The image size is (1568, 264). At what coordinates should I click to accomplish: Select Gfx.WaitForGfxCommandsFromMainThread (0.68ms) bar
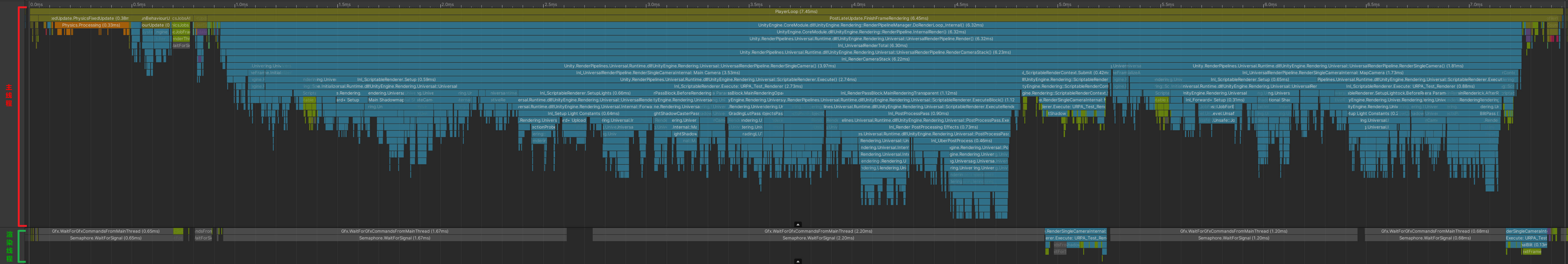coord(1435,231)
